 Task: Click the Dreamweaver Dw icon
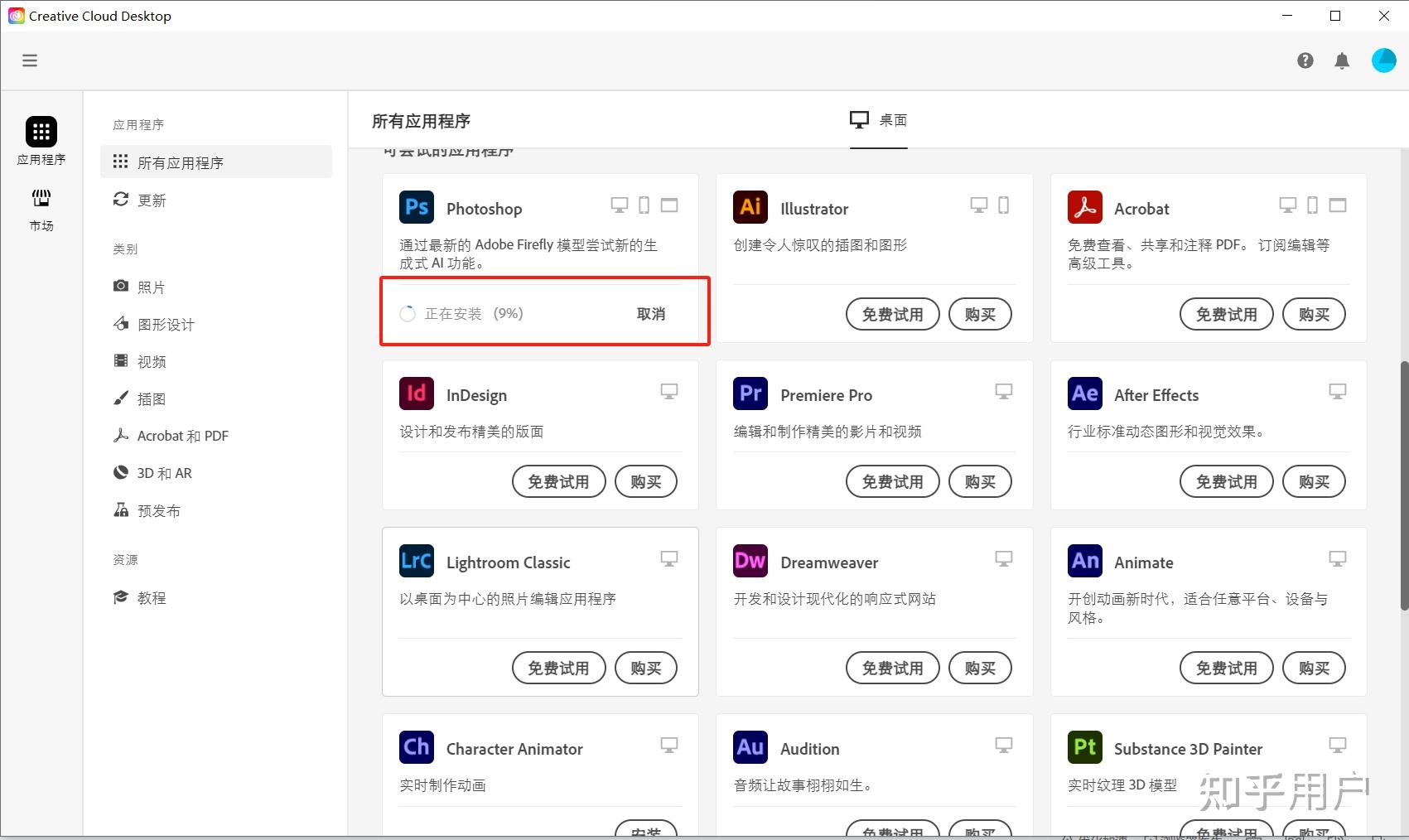(x=750, y=561)
